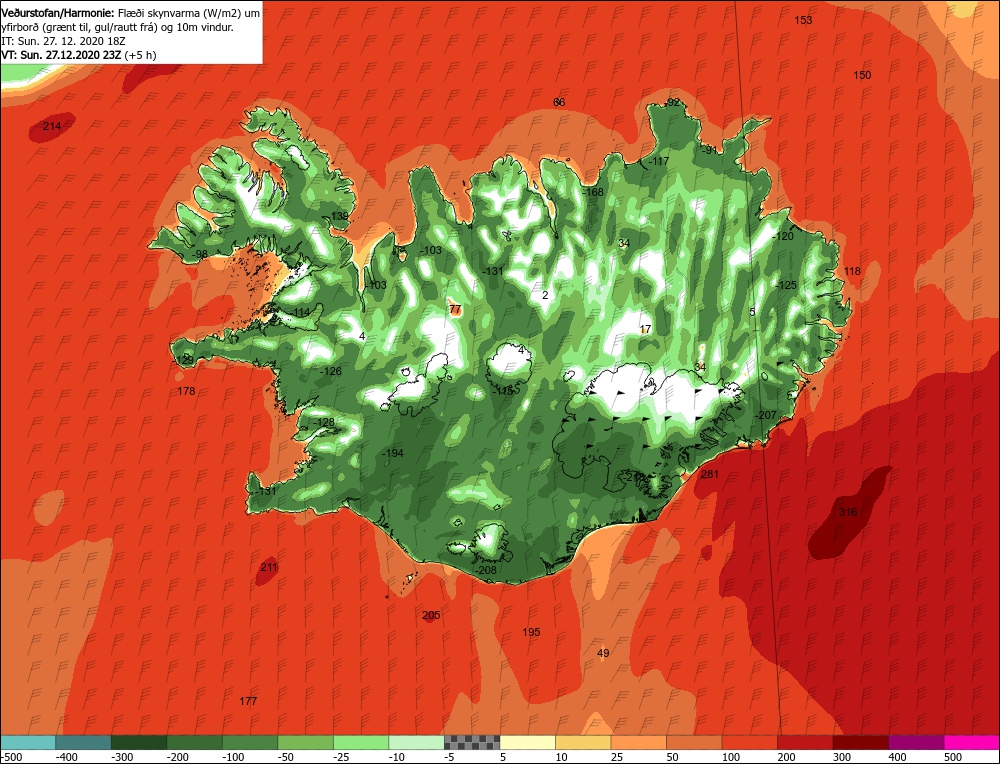1000x764 pixels.
Task: Click the 114 value near Breiðafjörður
Action: click(x=302, y=312)
